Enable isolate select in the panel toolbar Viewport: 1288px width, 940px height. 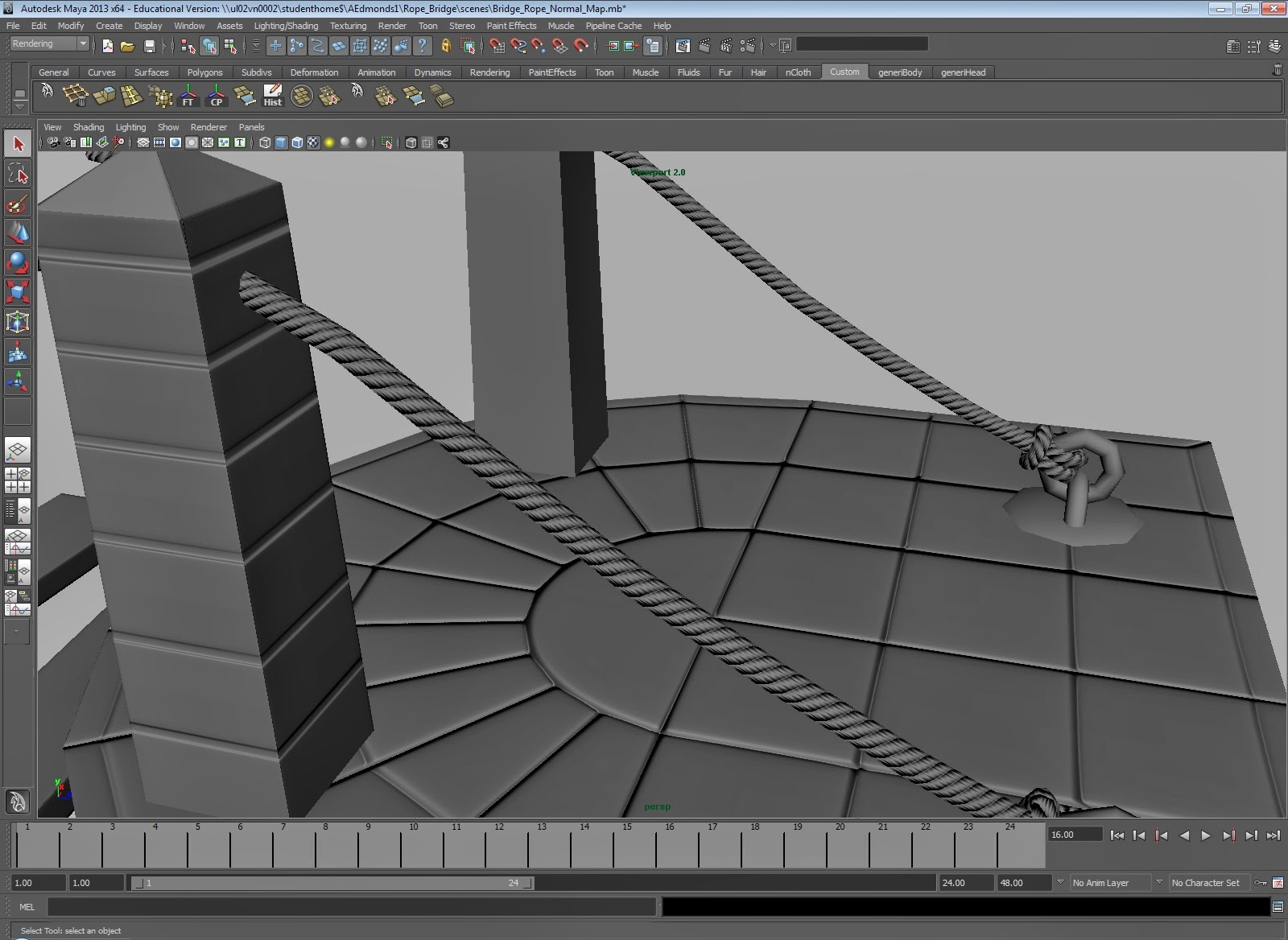click(387, 142)
